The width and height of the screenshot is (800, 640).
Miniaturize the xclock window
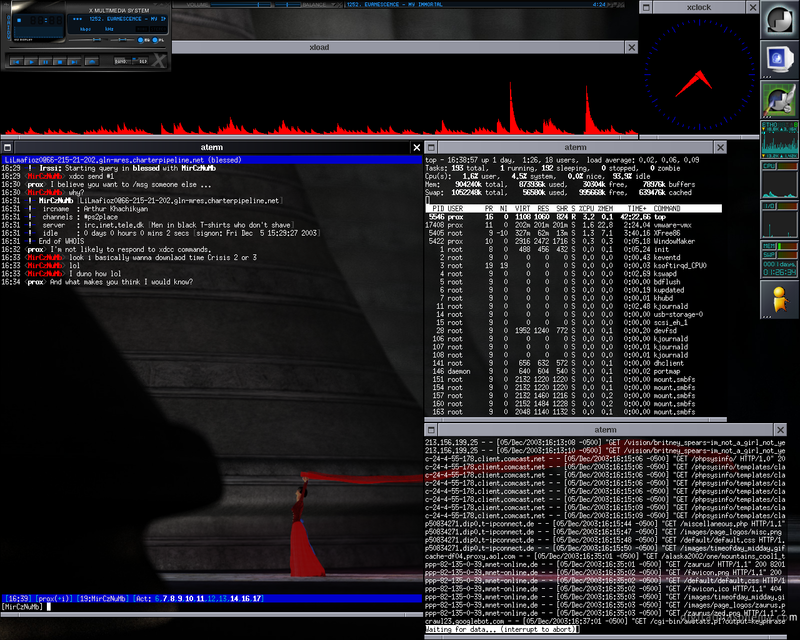coord(646,7)
